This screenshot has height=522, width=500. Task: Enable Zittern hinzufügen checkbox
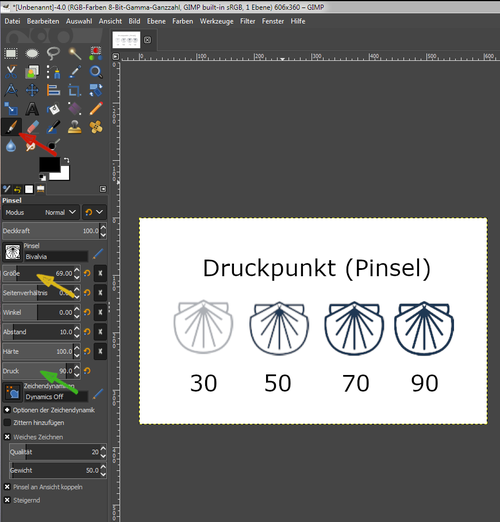click(x=7, y=422)
